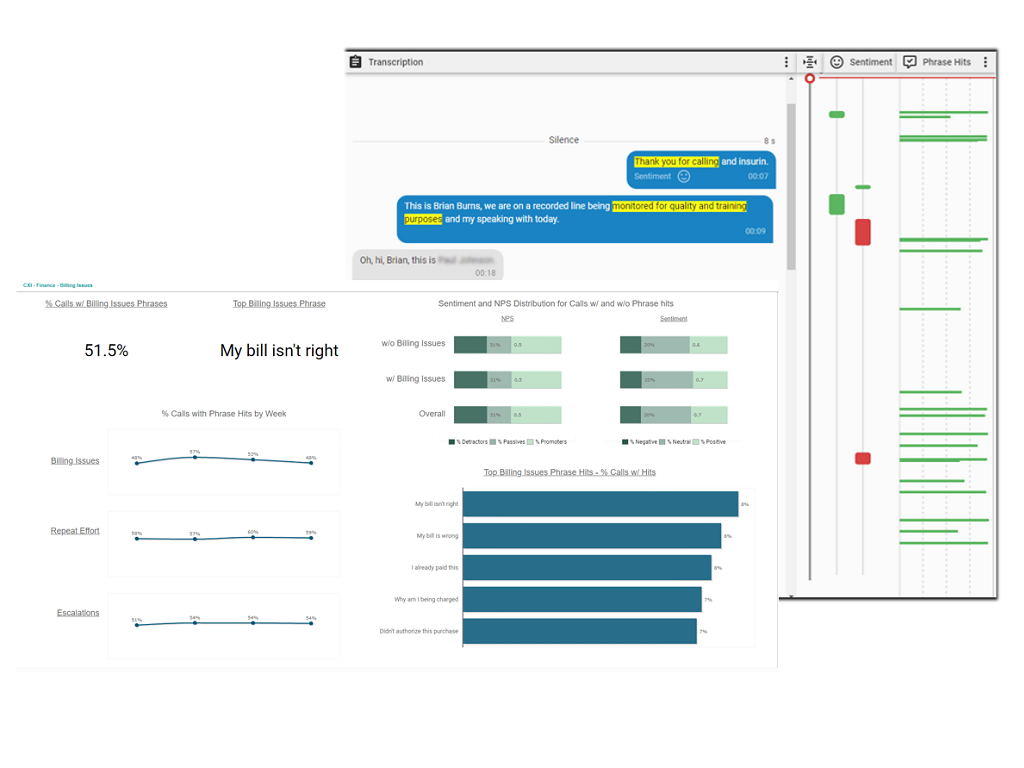The height and width of the screenshot is (768, 1024).
Task: Click the Escalations trend link
Action: (x=78, y=612)
